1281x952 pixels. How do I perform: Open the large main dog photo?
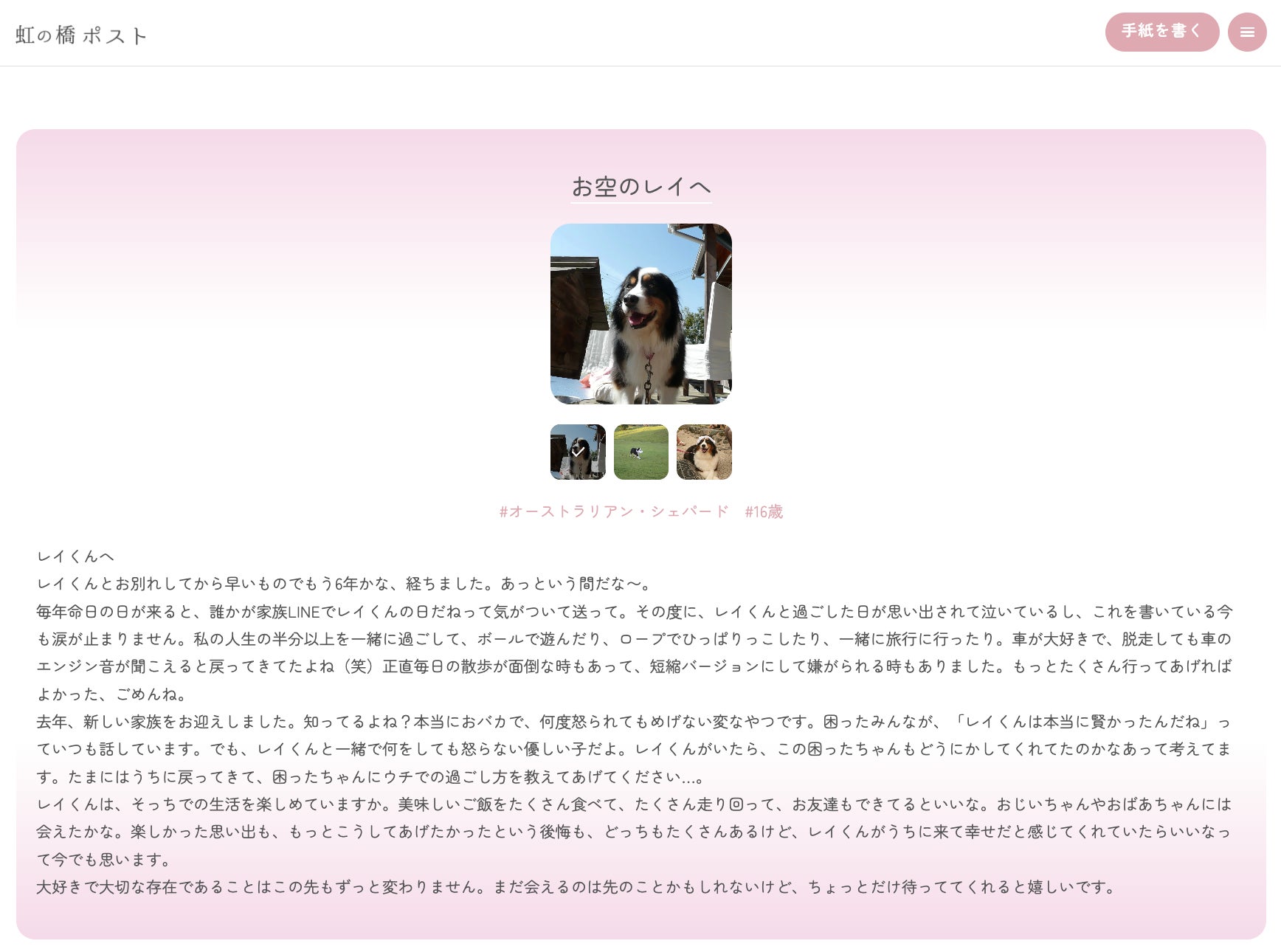[x=641, y=314]
